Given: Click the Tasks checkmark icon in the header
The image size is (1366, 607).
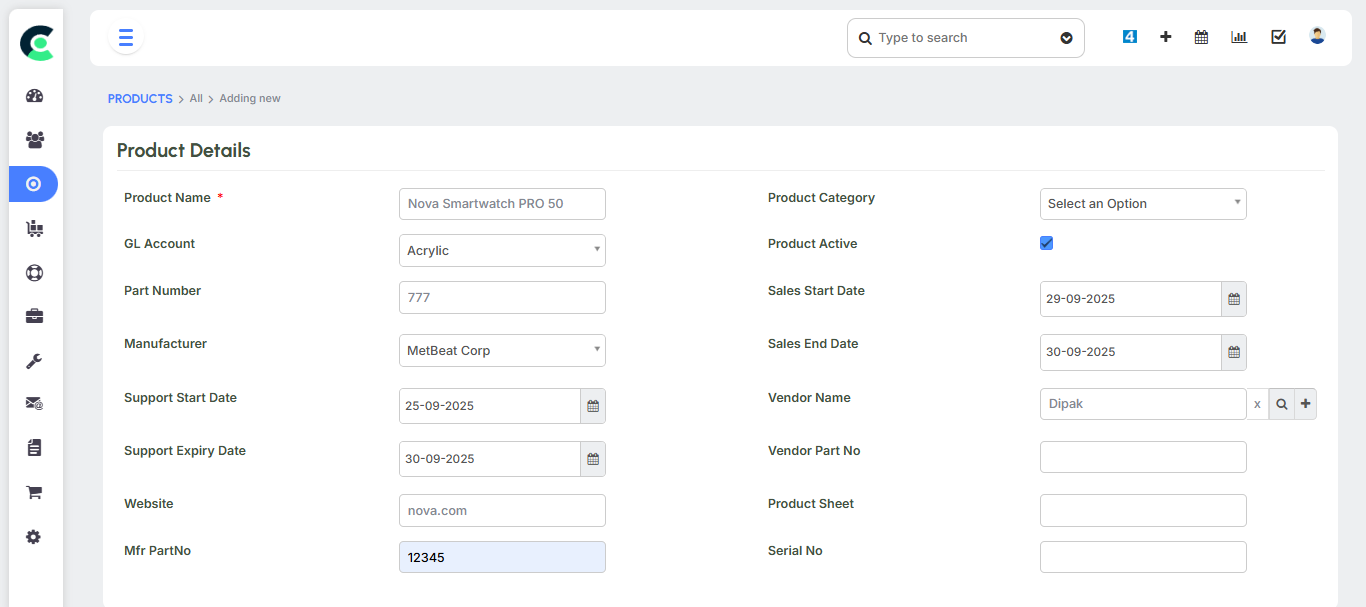Looking at the screenshot, I should [1278, 36].
